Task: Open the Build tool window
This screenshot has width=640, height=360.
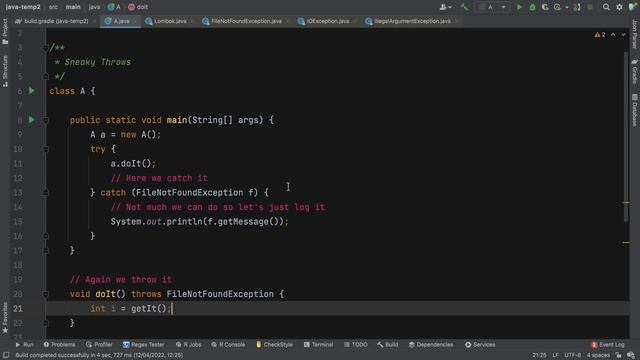Action: click(388, 344)
